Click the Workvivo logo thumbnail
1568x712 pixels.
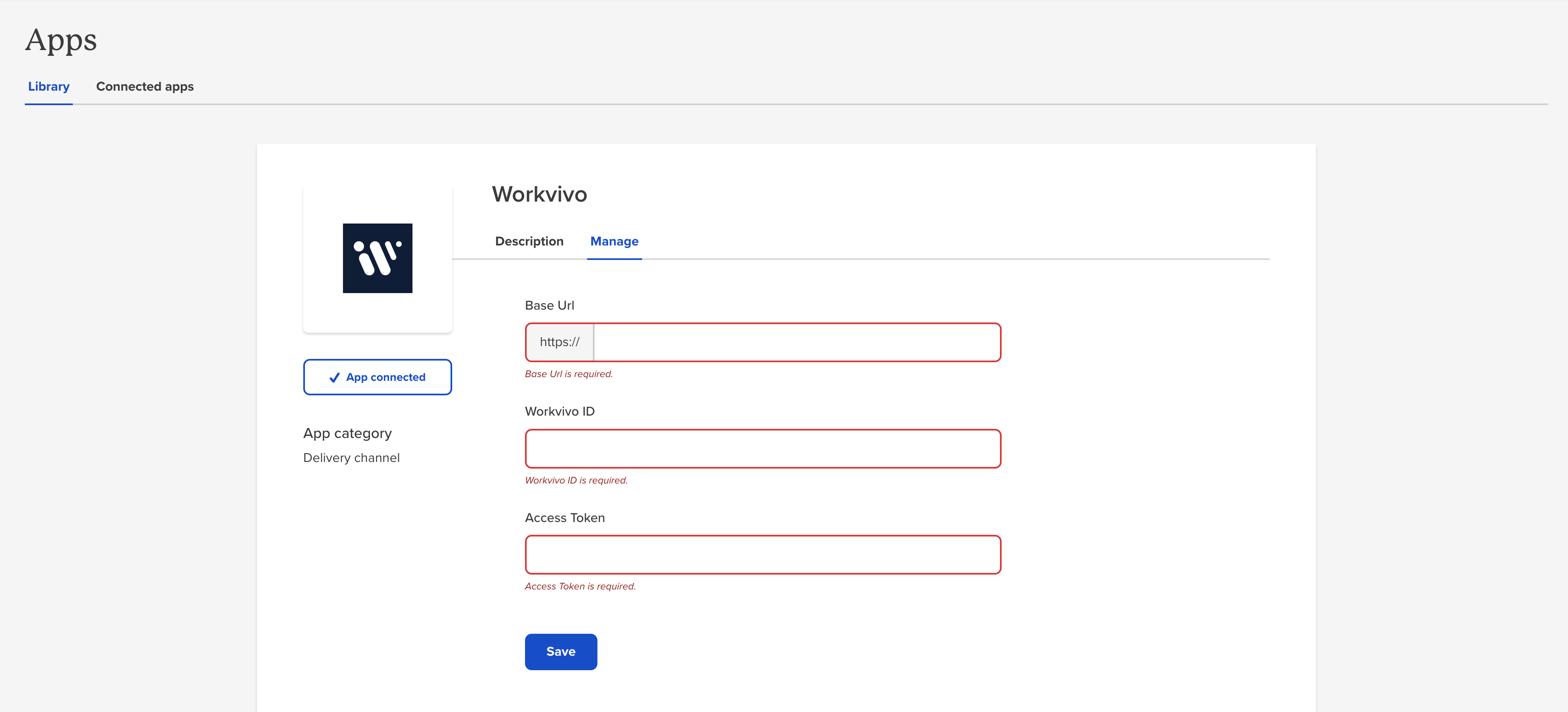[x=377, y=258]
